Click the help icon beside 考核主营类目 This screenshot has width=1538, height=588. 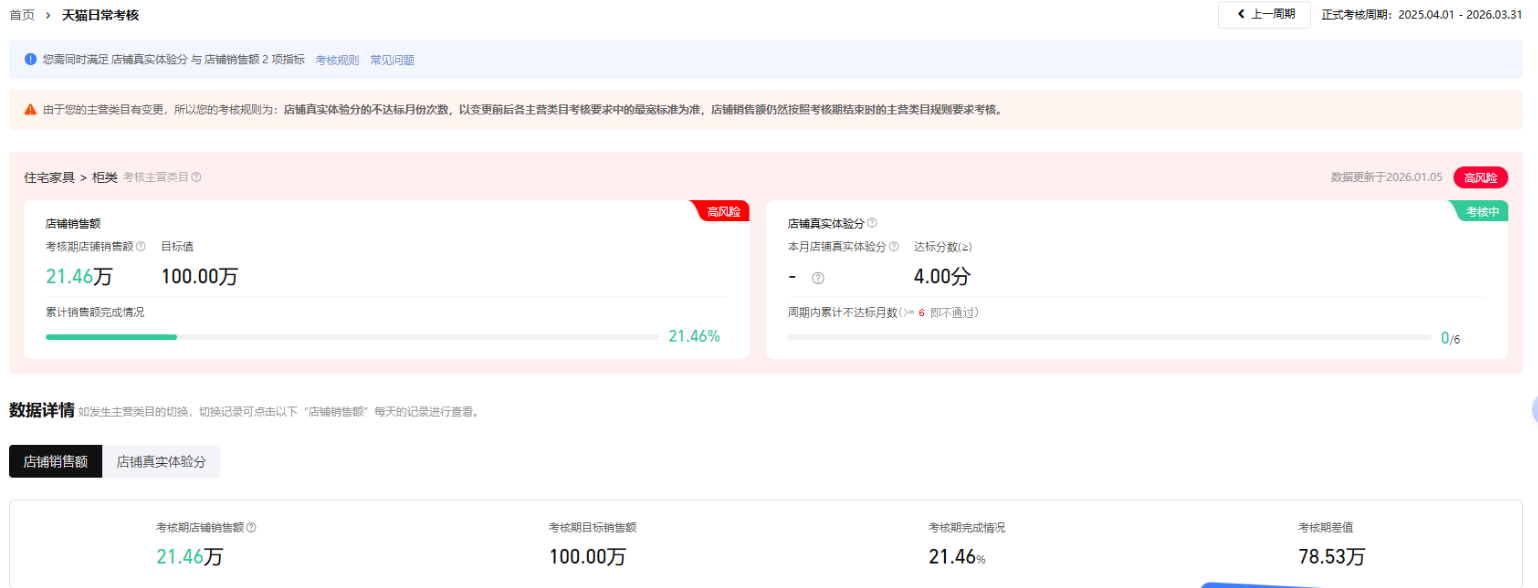[197, 177]
